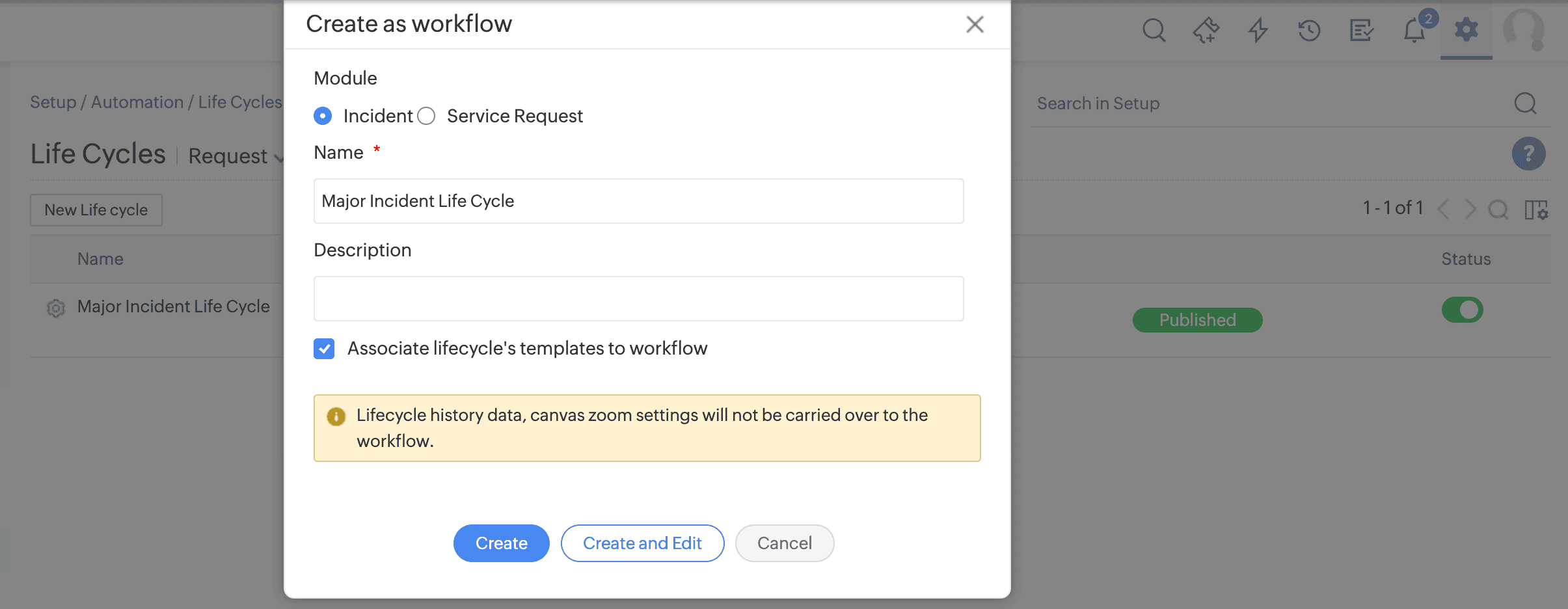Click inside the Description text field
Screen dimensions: 1568x609
(637, 298)
